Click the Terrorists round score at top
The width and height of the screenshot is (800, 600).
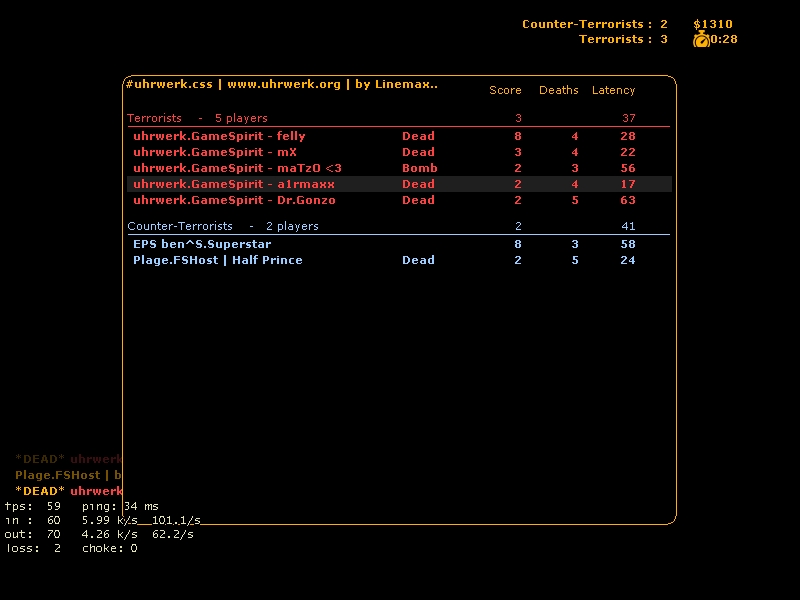(x=622, y=39)
